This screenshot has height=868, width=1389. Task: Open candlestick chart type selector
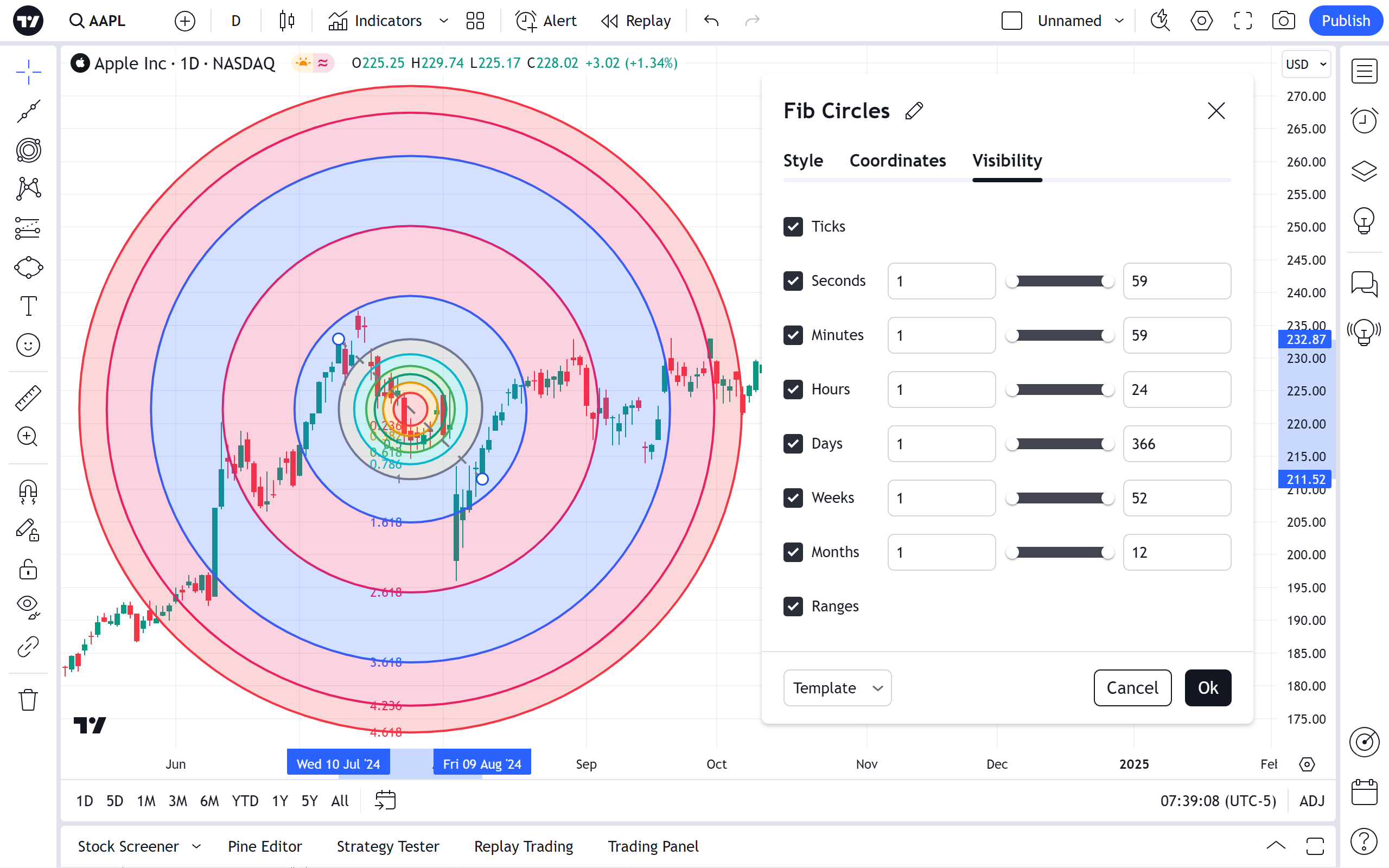pos(286,21)
